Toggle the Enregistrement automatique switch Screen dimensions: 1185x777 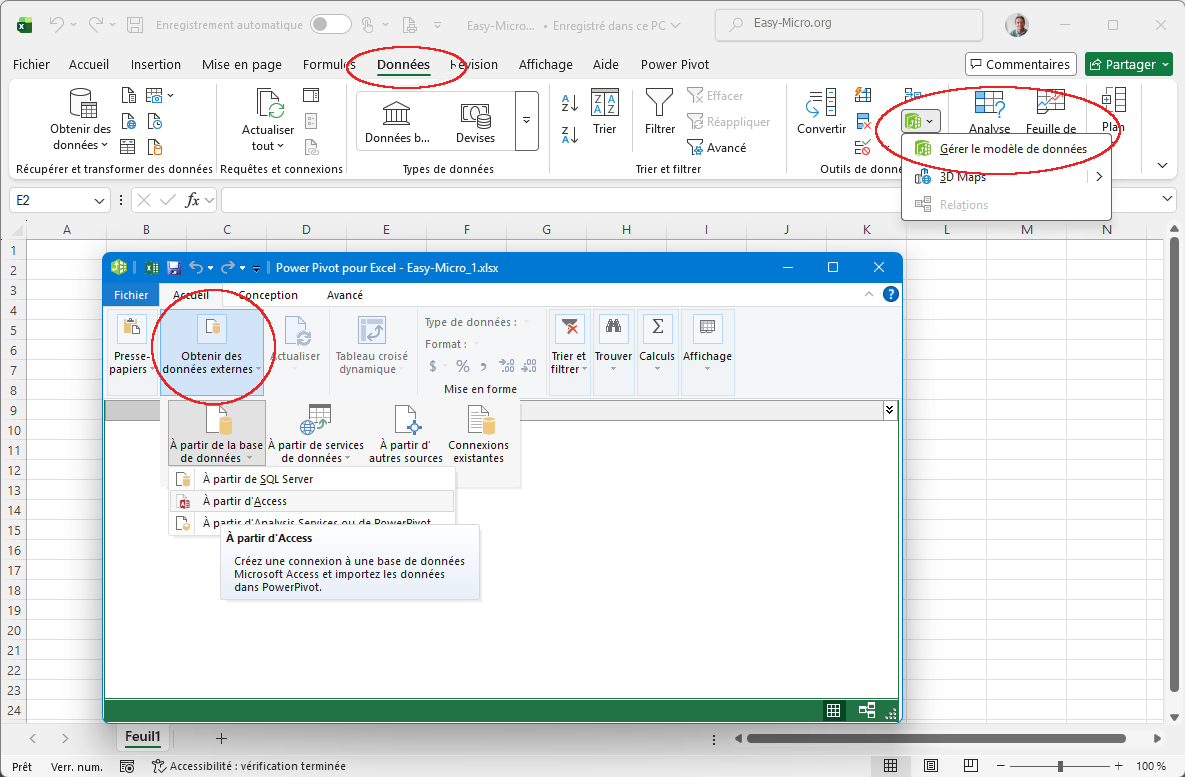tap(330, 24)
